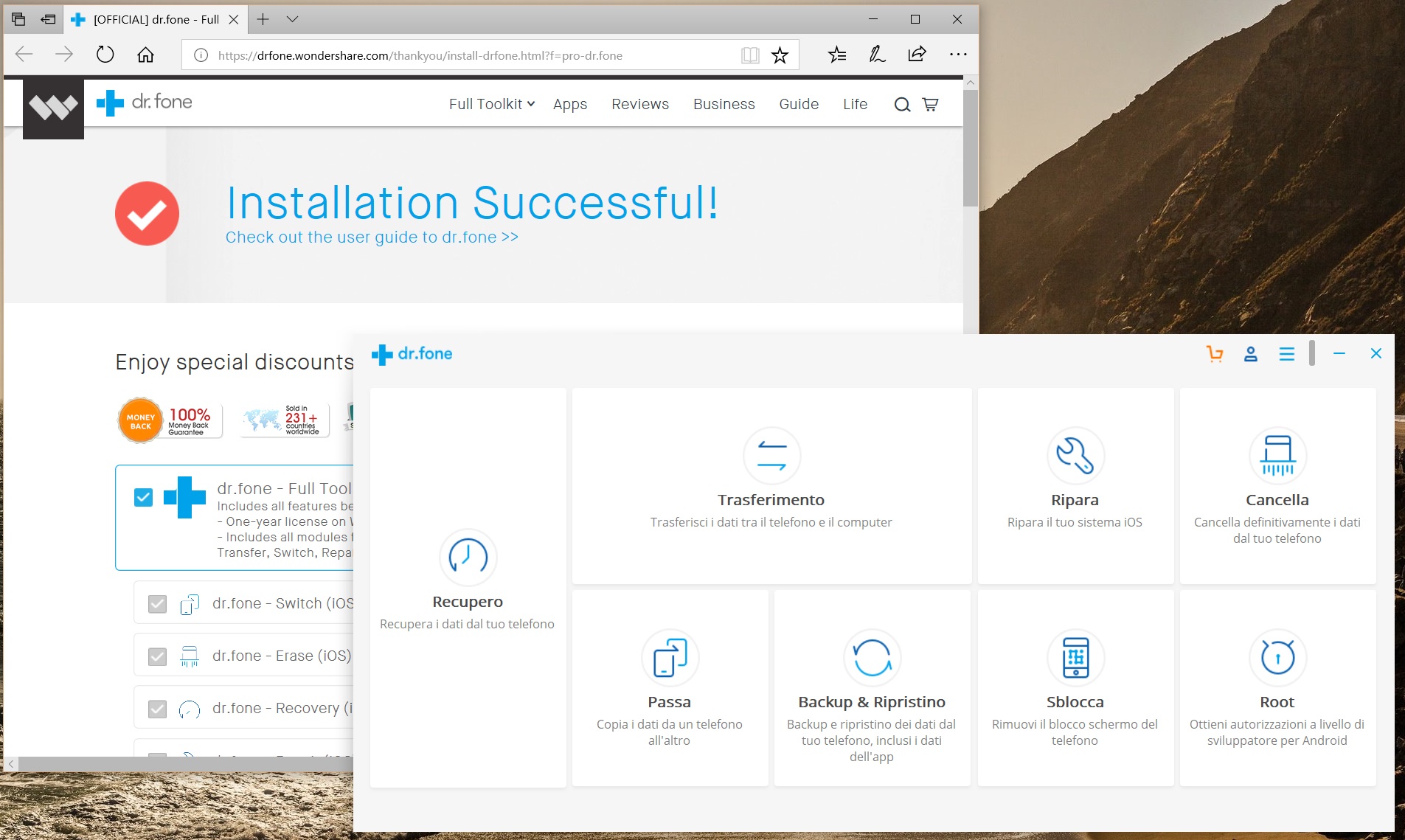
Task: Show the tabs you've set aside in Edge
Action: click(x=18, y=19)
